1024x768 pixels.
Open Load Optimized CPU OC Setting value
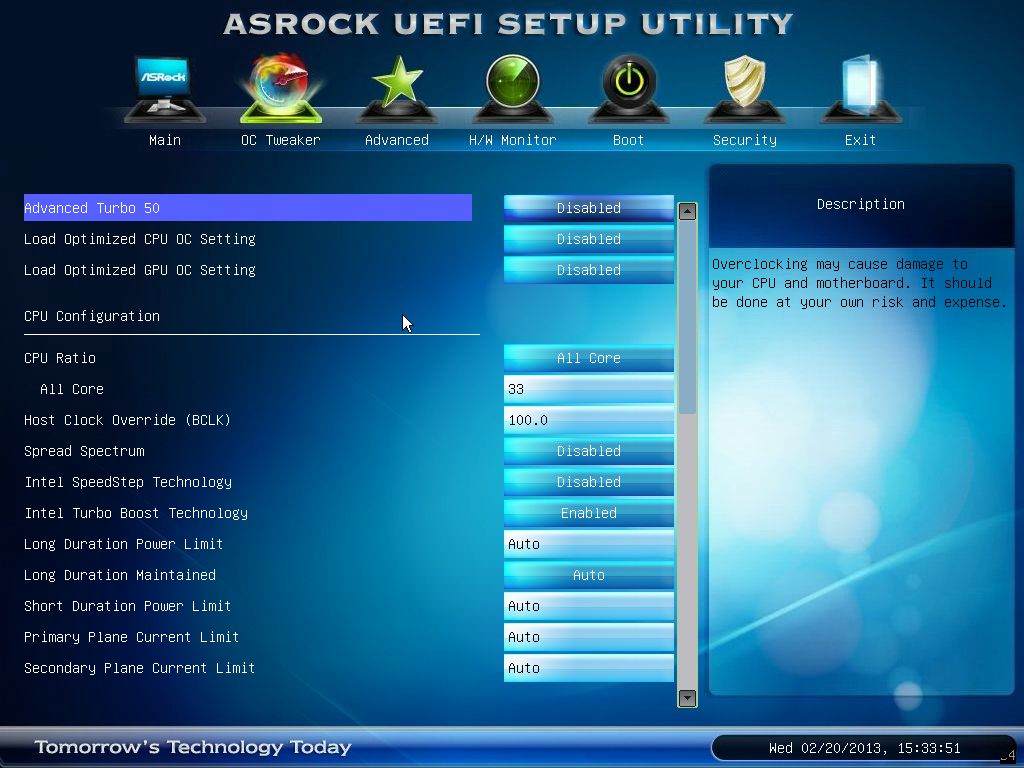click(x=588, y=239)
